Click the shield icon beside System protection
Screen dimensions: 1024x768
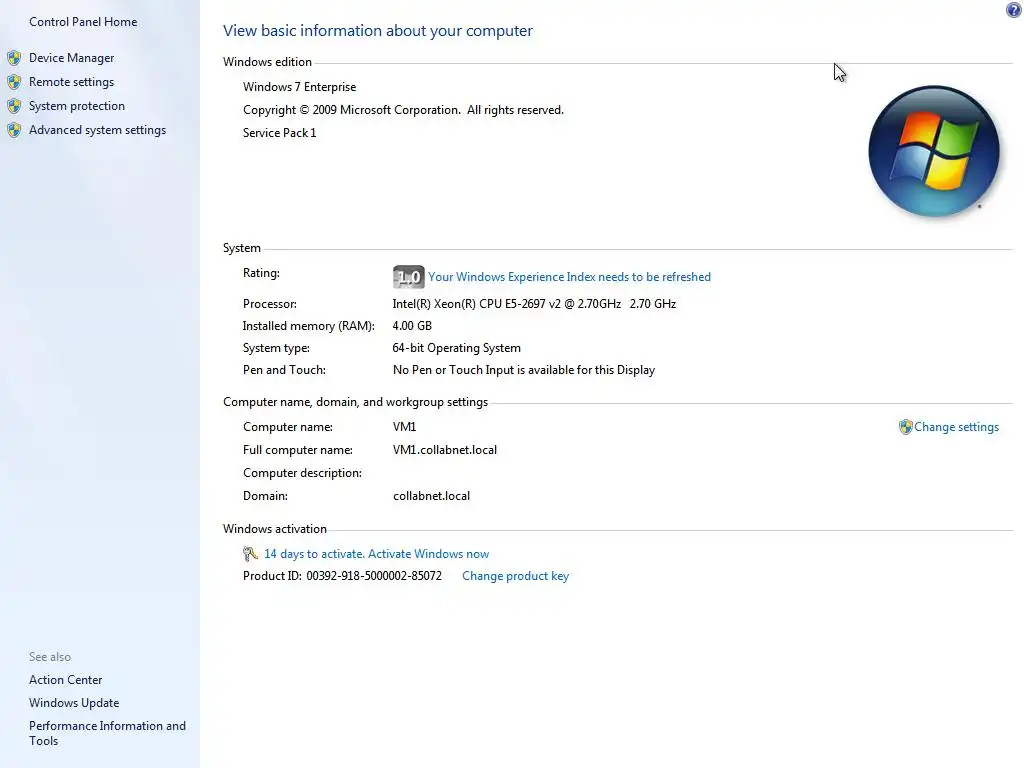(x=14, y=106)
